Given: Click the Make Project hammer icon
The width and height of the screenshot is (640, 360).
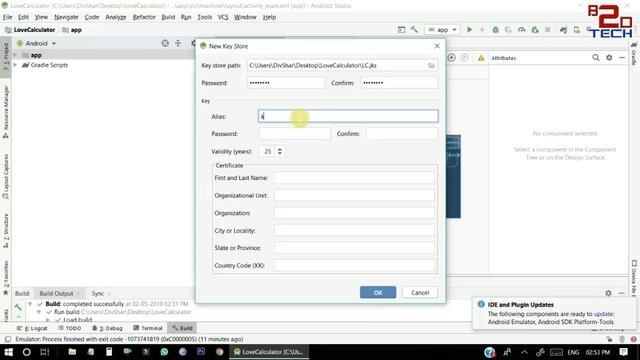Looking at the screenshot, I should pyautogui.click(x=414, y=29).
